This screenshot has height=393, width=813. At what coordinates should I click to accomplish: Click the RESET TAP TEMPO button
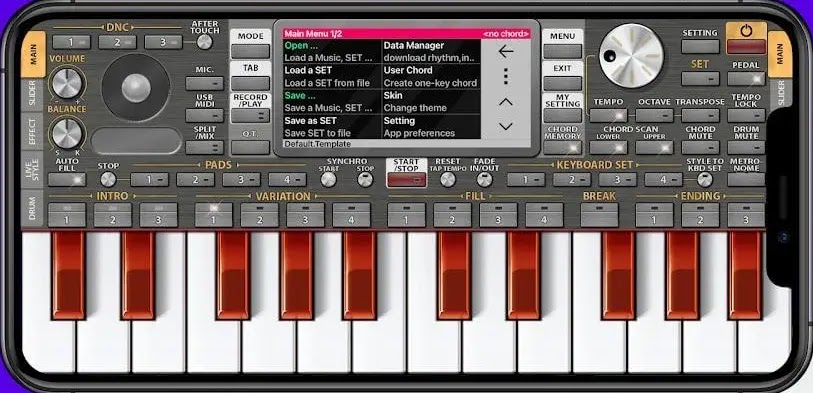[x=447, y=179]
